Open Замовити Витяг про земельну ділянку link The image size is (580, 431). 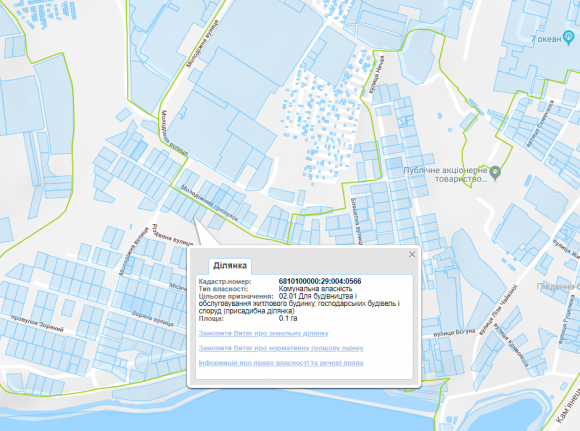tap(263, 333)
